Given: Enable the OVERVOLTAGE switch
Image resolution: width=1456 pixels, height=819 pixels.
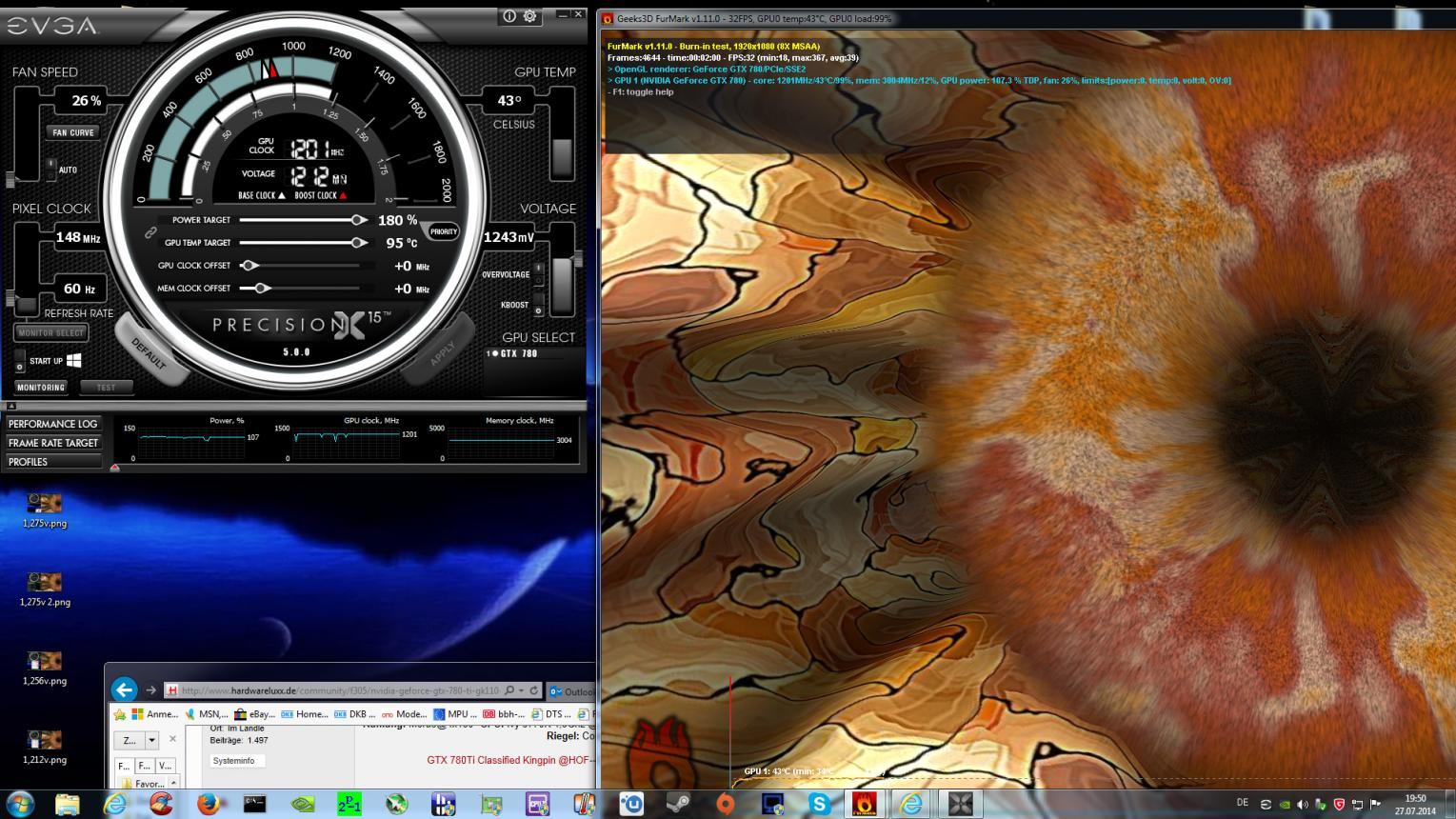Looking at the screenshot, I should coord(538,274).
